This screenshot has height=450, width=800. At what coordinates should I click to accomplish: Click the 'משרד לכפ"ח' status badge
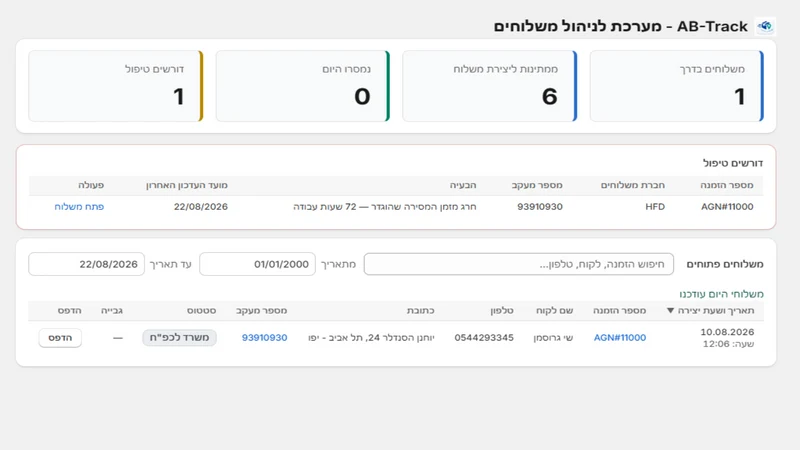[x=179, y=338]
